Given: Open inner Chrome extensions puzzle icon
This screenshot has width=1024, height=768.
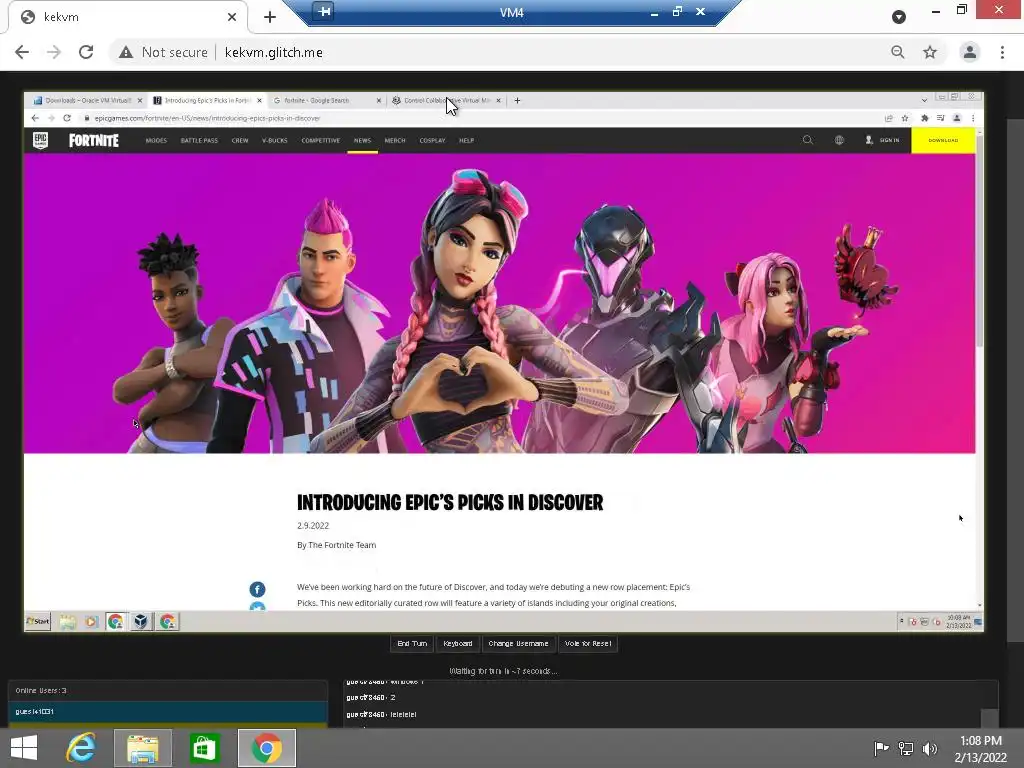Looking at the screenshot, I should pyautogui.click(x=924, y=118).
